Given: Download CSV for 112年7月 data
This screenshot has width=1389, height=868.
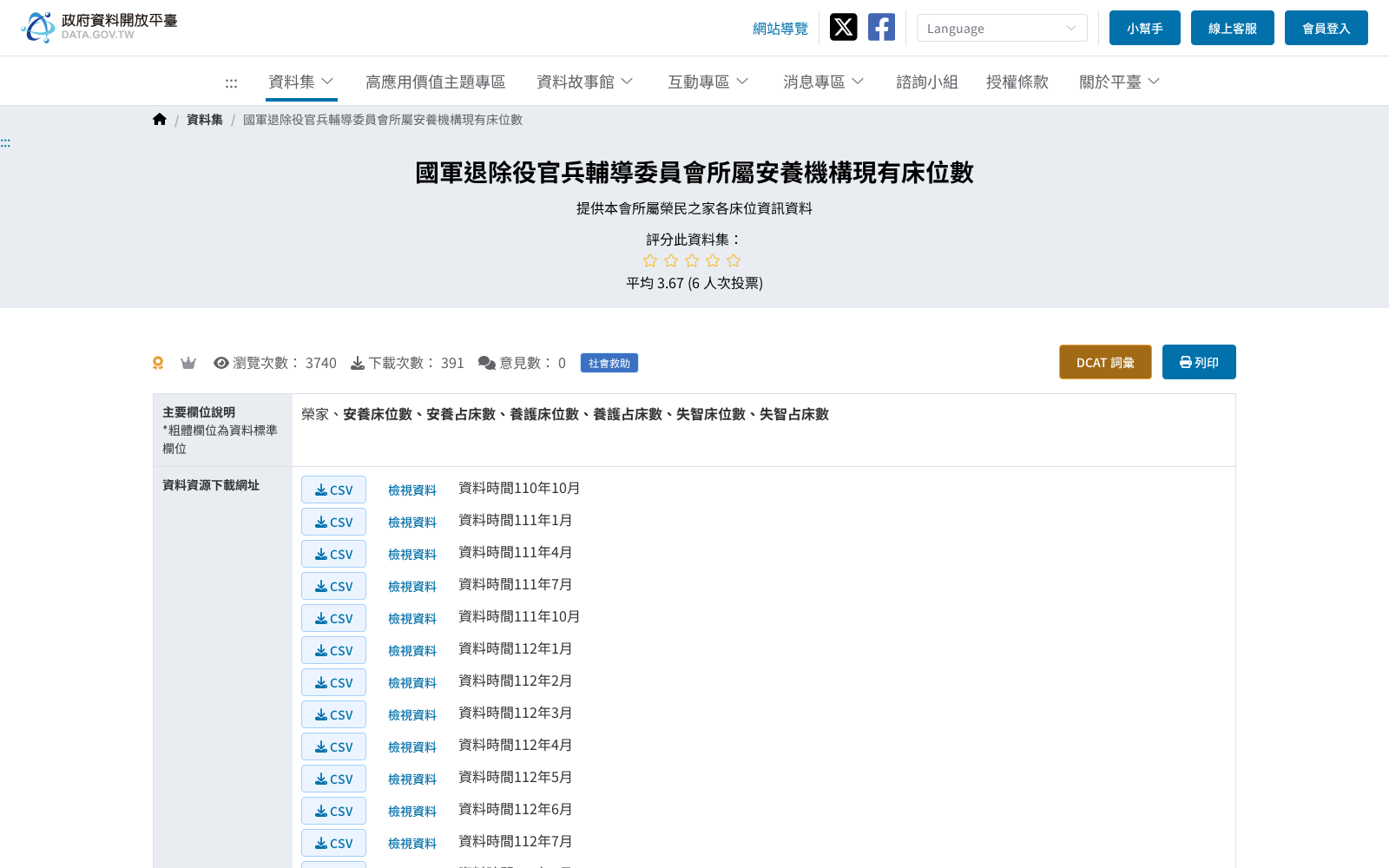Looking at the screenshot, I should 333,843.
